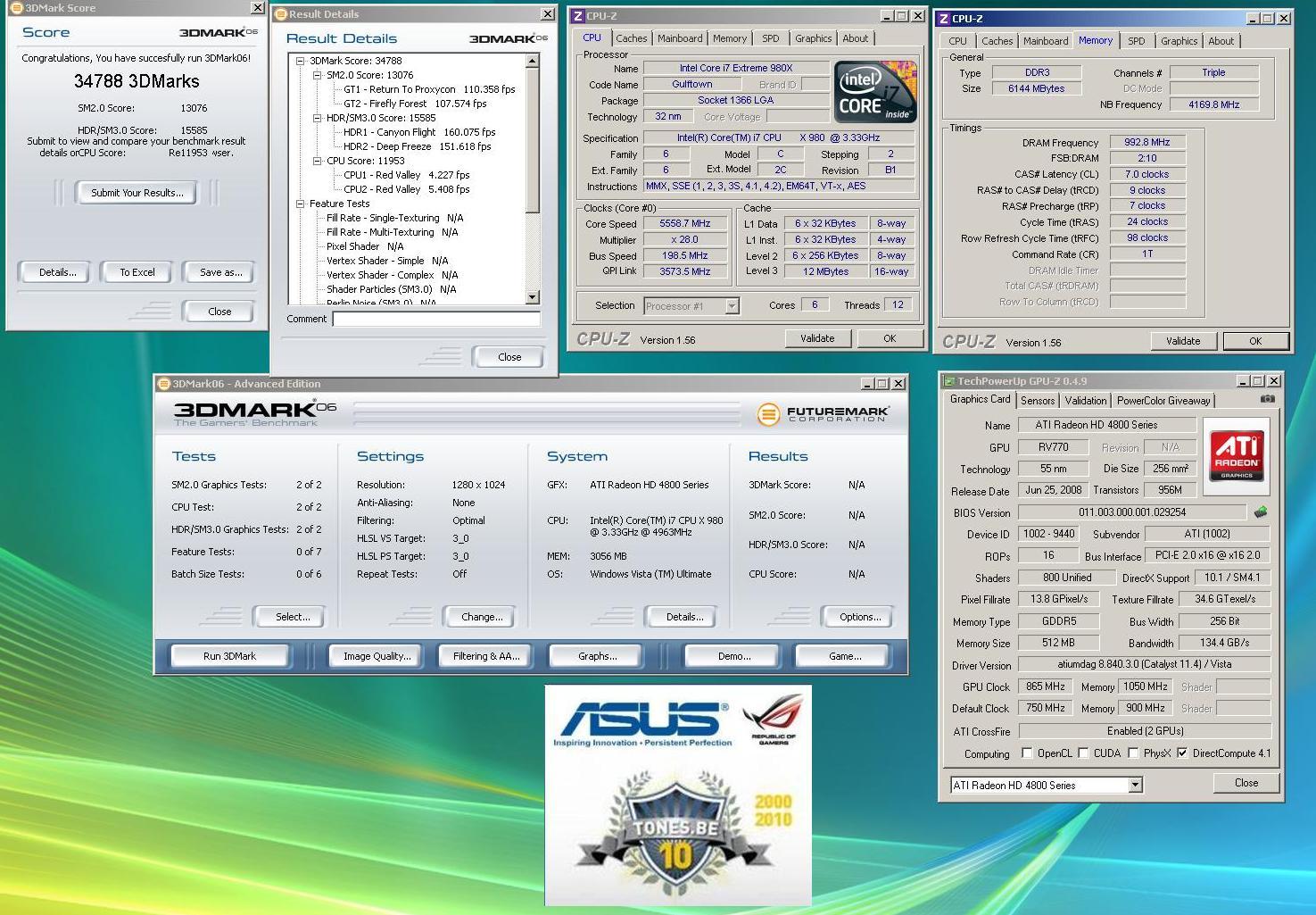Image resolution: width=1316 pixels, height=915 pixels.
Task: Click the Core Speed 5558.7 MHz value
Action: point(685,224)
